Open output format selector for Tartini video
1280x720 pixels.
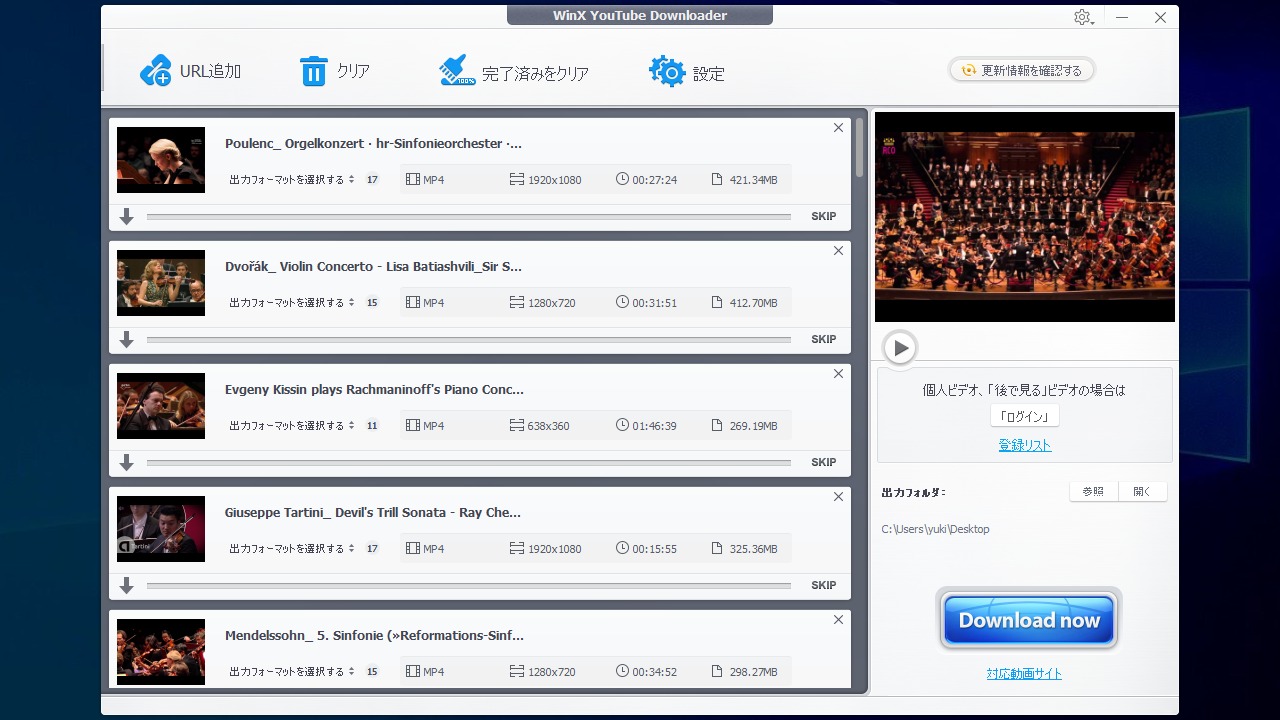(292, 549)
